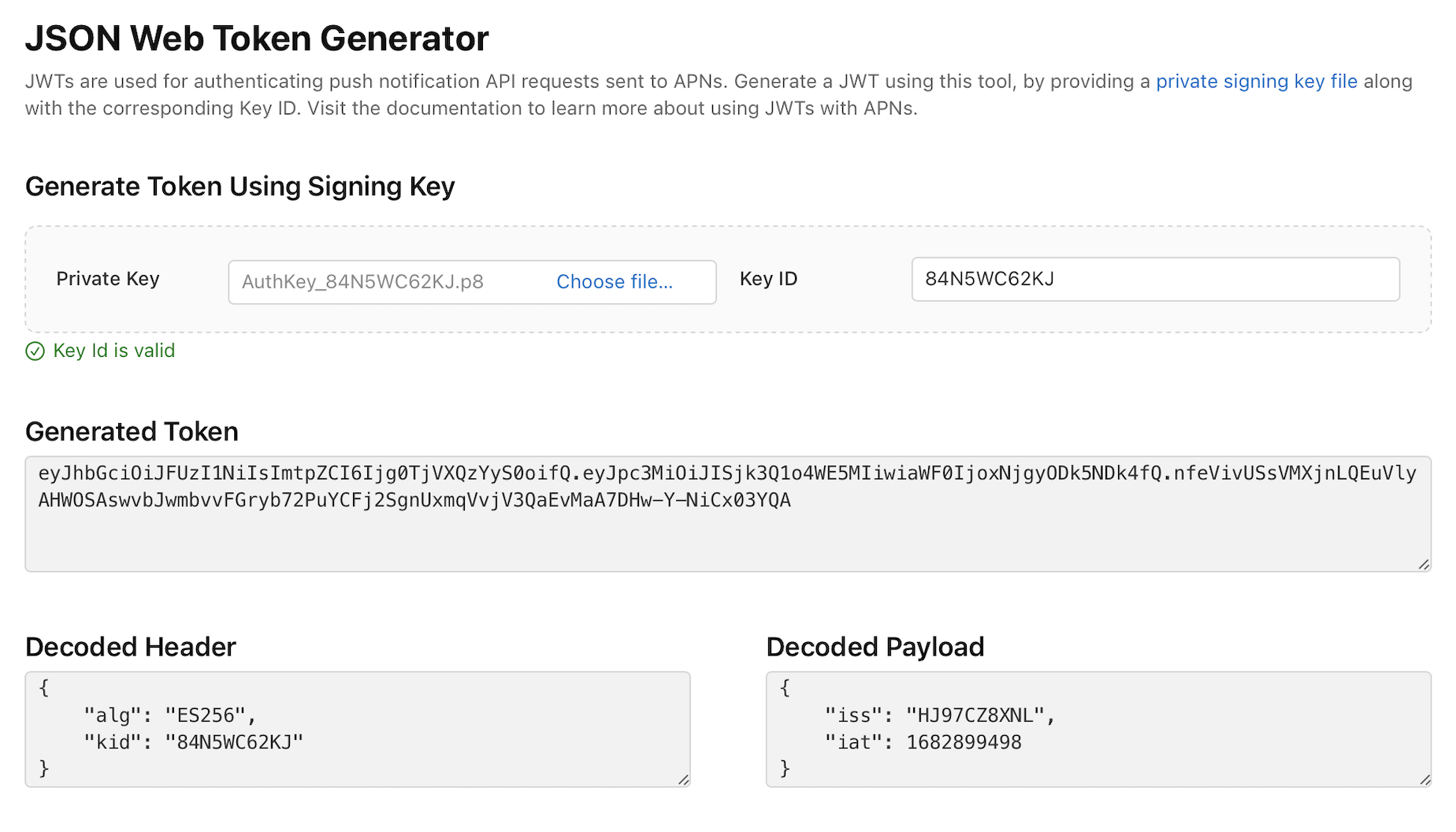Screen dimensions: 1456x832
Task: Click the Decoded Header section label
Action: click(130, 647)
